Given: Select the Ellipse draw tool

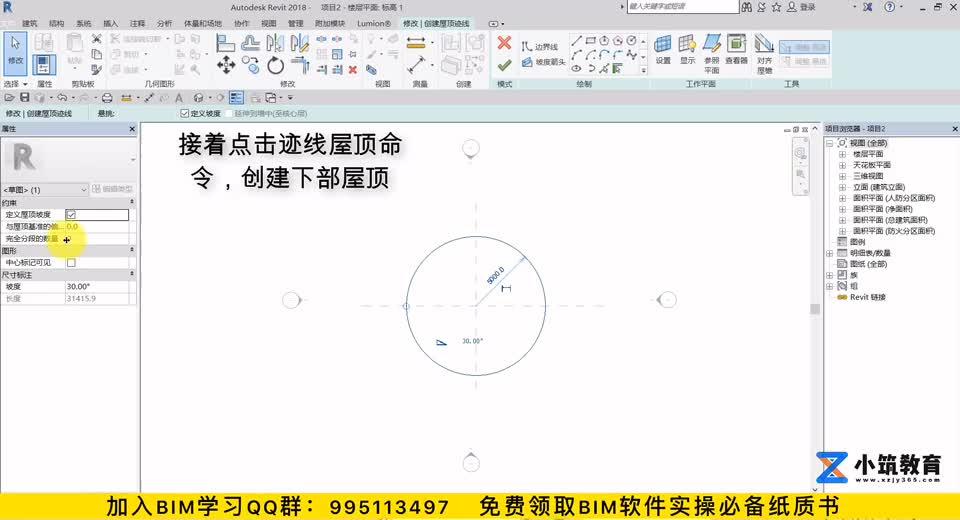Looking at the screenshot, I should [576, 68].
